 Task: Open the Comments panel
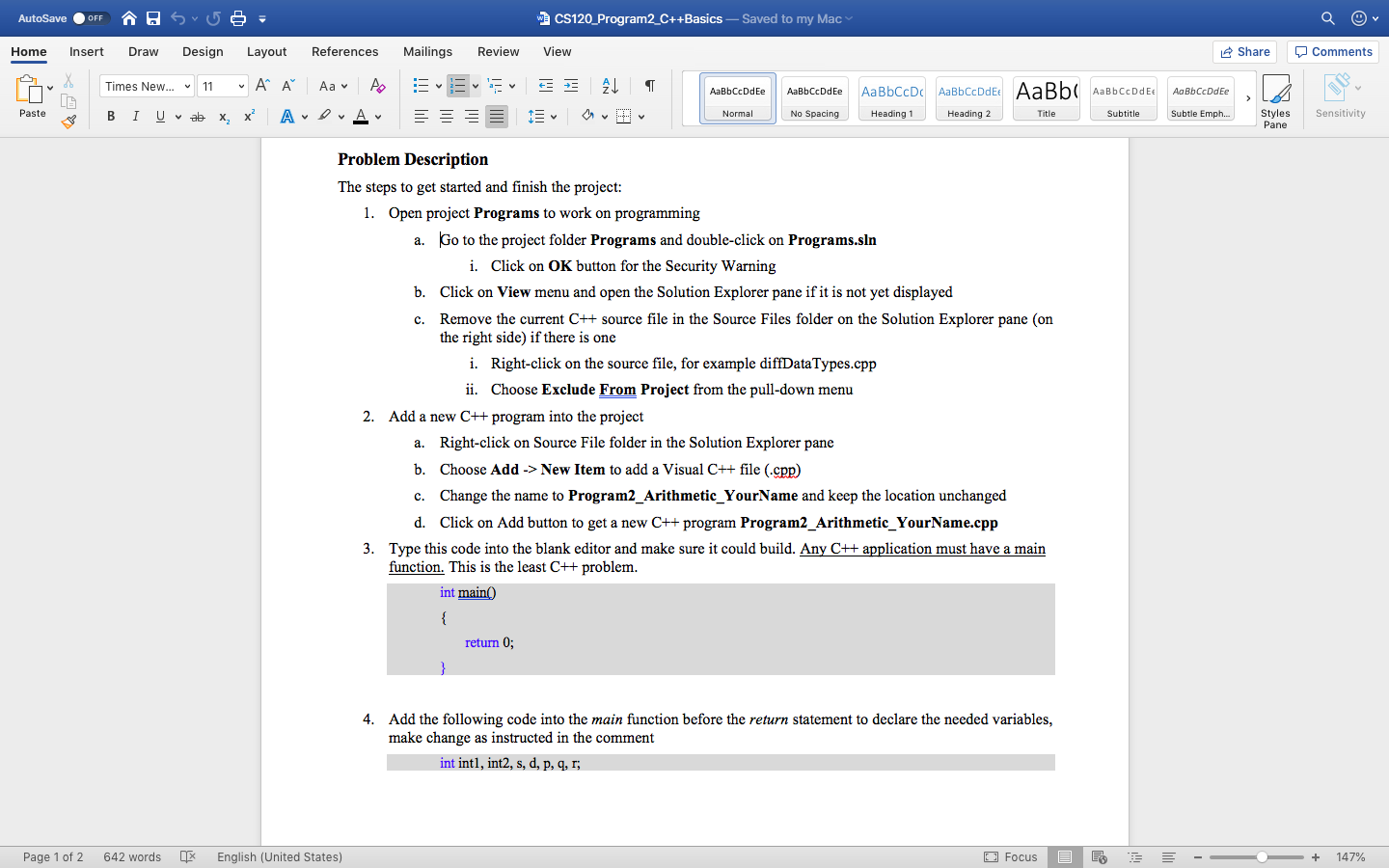click(1332, 51)
